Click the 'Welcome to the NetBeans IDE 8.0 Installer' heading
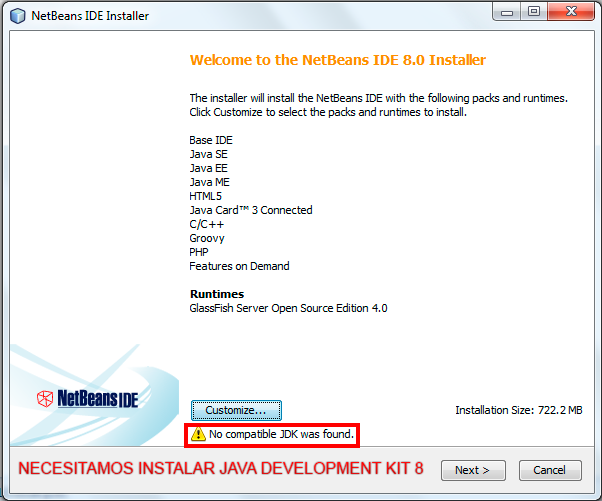Screen dimensions: 602x501 [x=338, y=60]
